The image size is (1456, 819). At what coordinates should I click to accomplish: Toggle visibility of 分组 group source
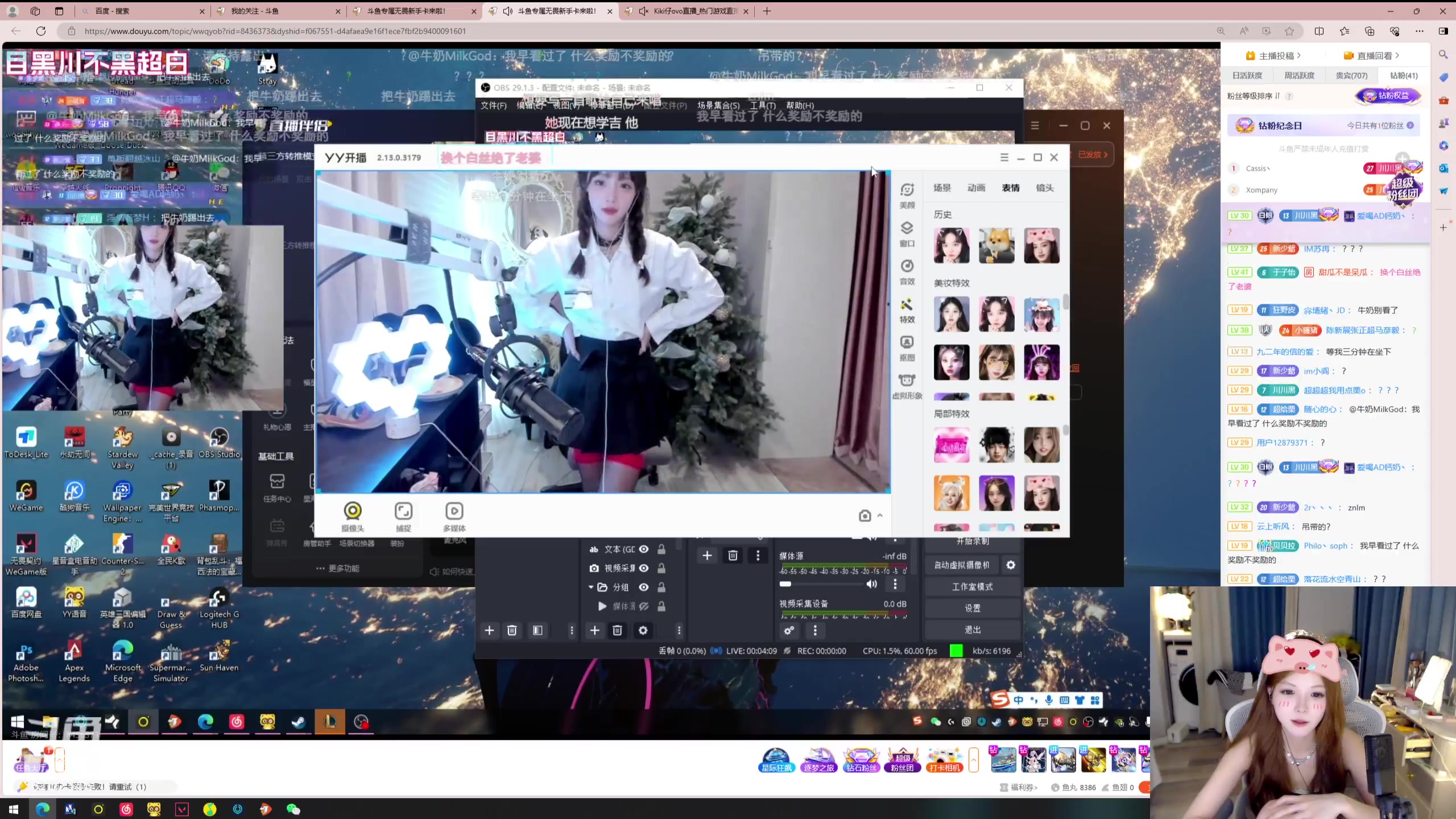click(x=644, y=587)
